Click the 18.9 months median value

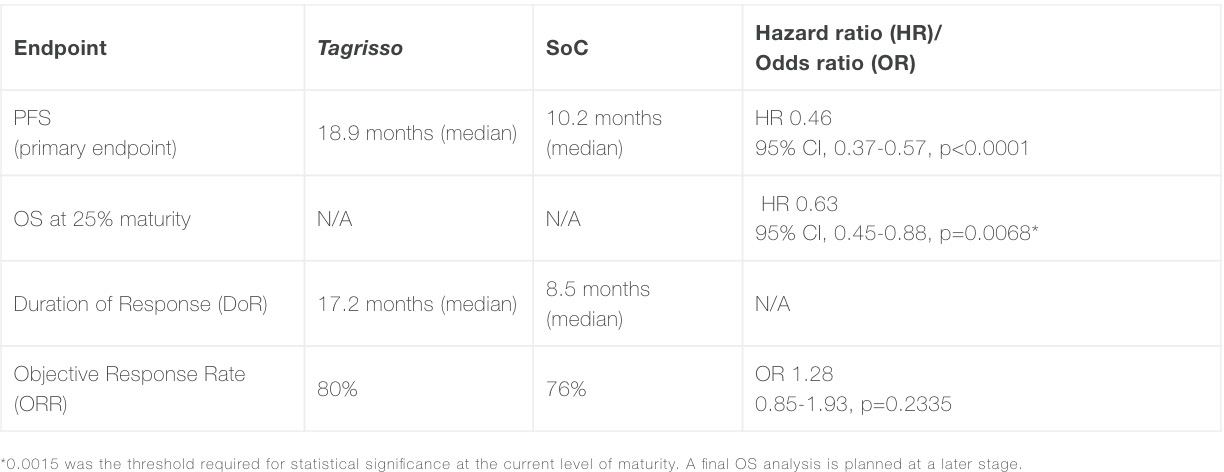[x=416, y=134]
